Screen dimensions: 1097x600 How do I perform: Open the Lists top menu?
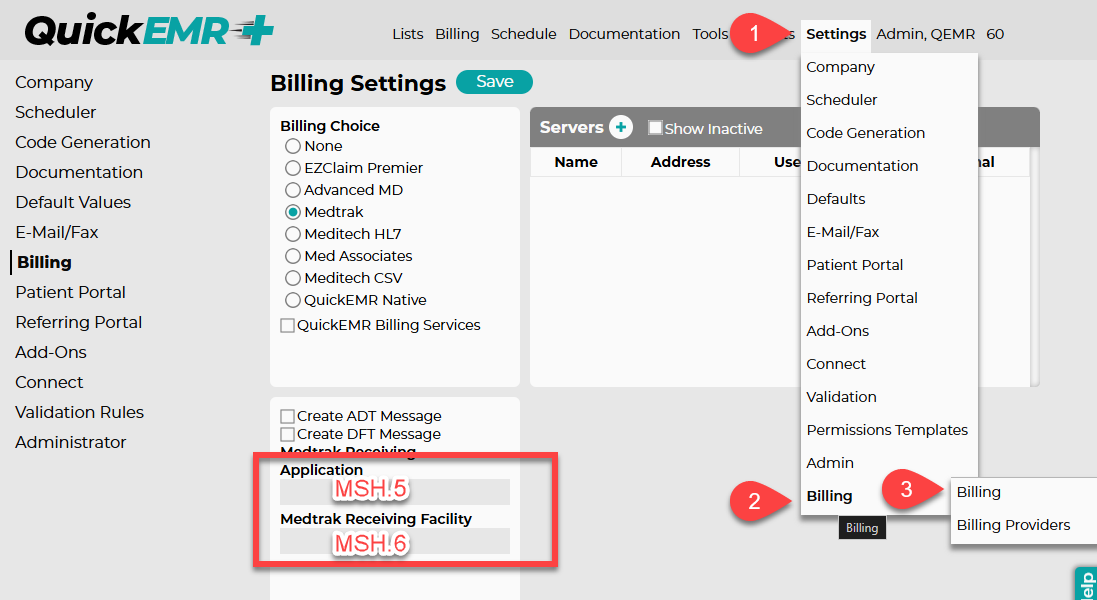[x=408, y=34]
